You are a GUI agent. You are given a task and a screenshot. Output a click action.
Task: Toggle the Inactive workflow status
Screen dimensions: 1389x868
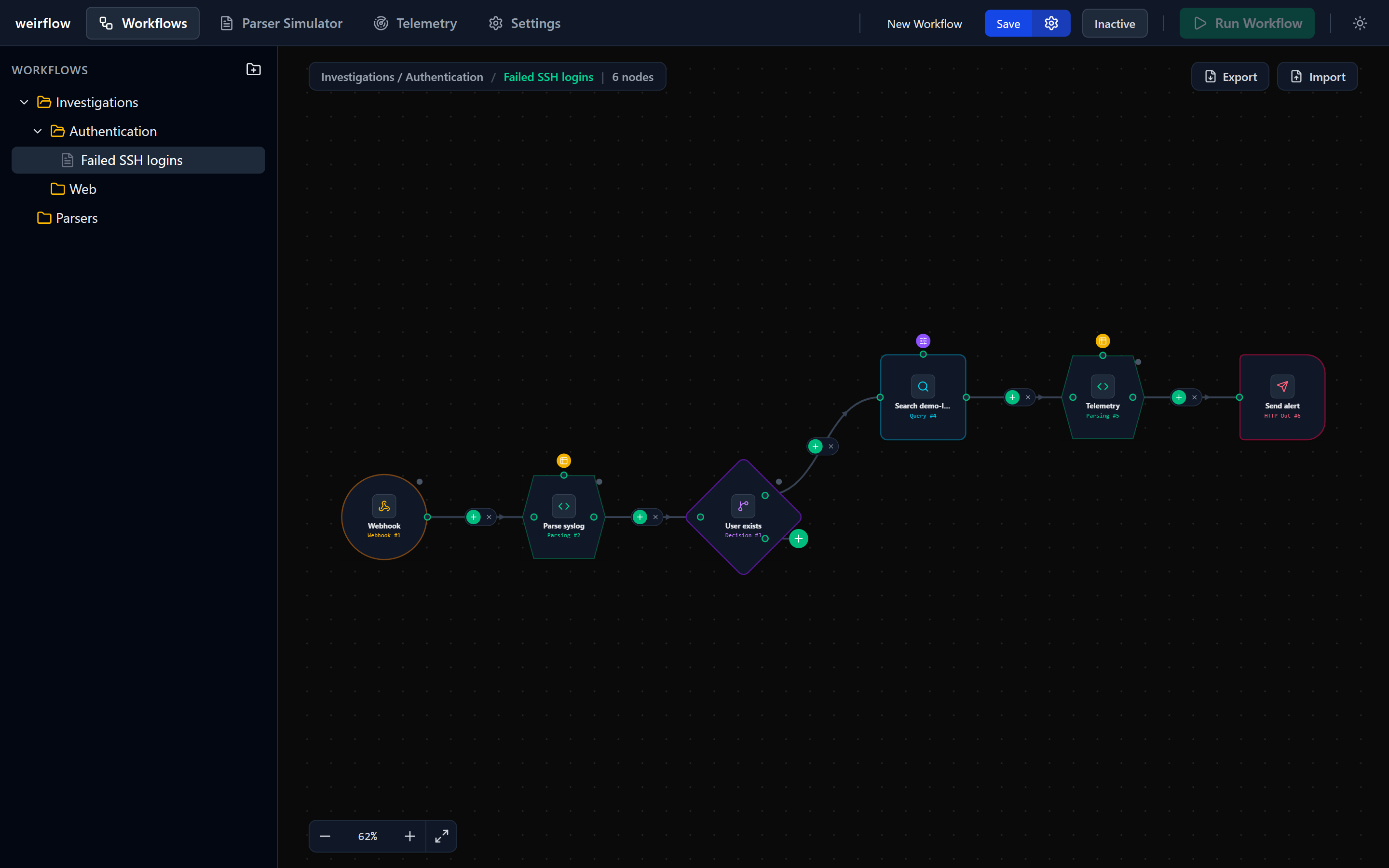tap(1115, 24)
